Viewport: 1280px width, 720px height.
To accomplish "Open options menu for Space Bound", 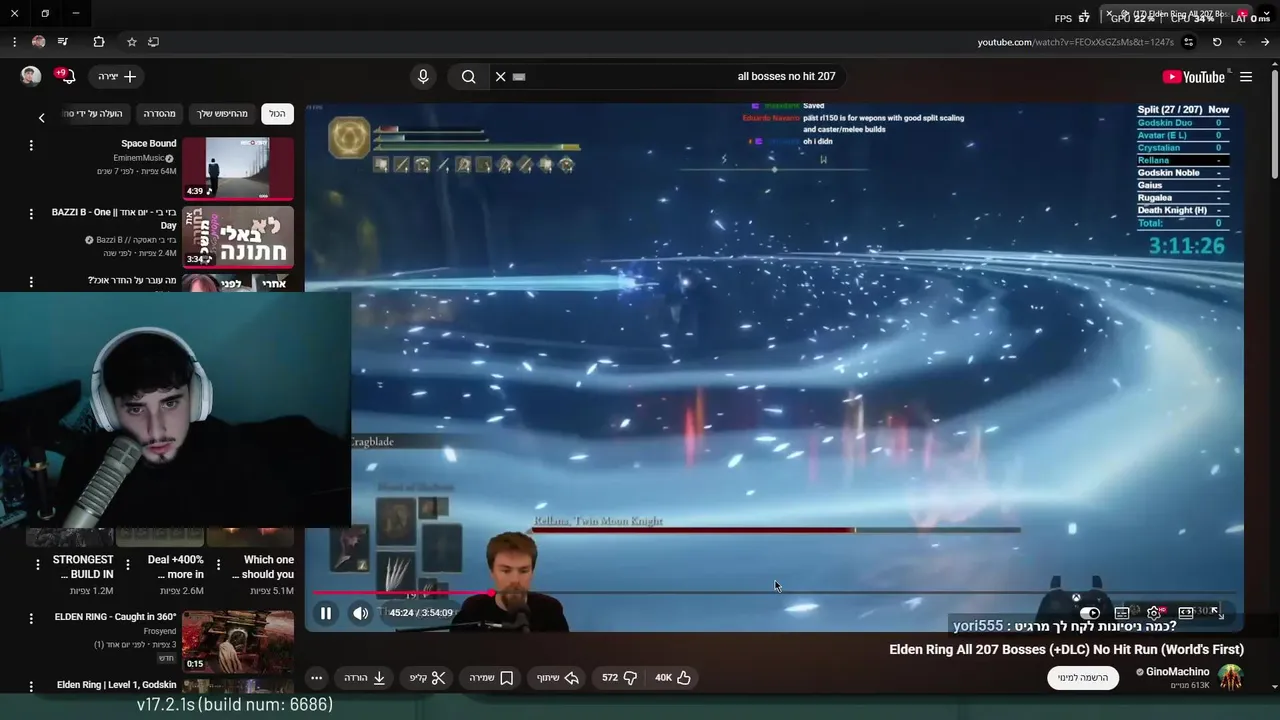I will [x=31, y=145].
